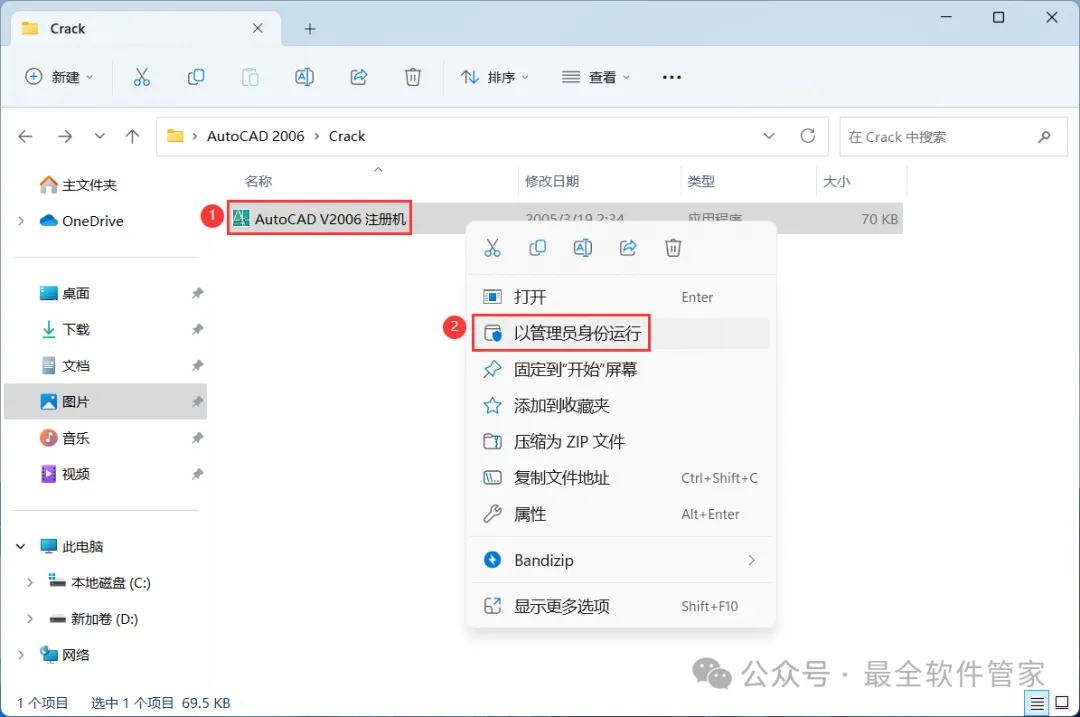Click the 在 Crack 中搜索 search box
Viewport: 1080px width, 717px height.
pyautogui.click(x=953, y=136)
